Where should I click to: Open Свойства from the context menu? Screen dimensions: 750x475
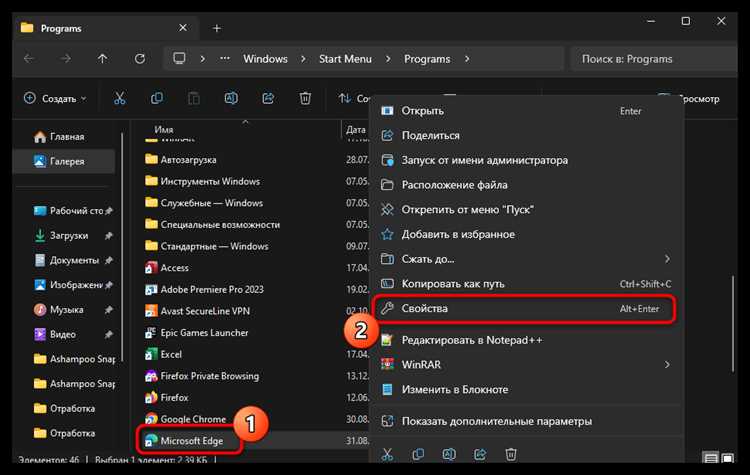click(x=524, y=309)
